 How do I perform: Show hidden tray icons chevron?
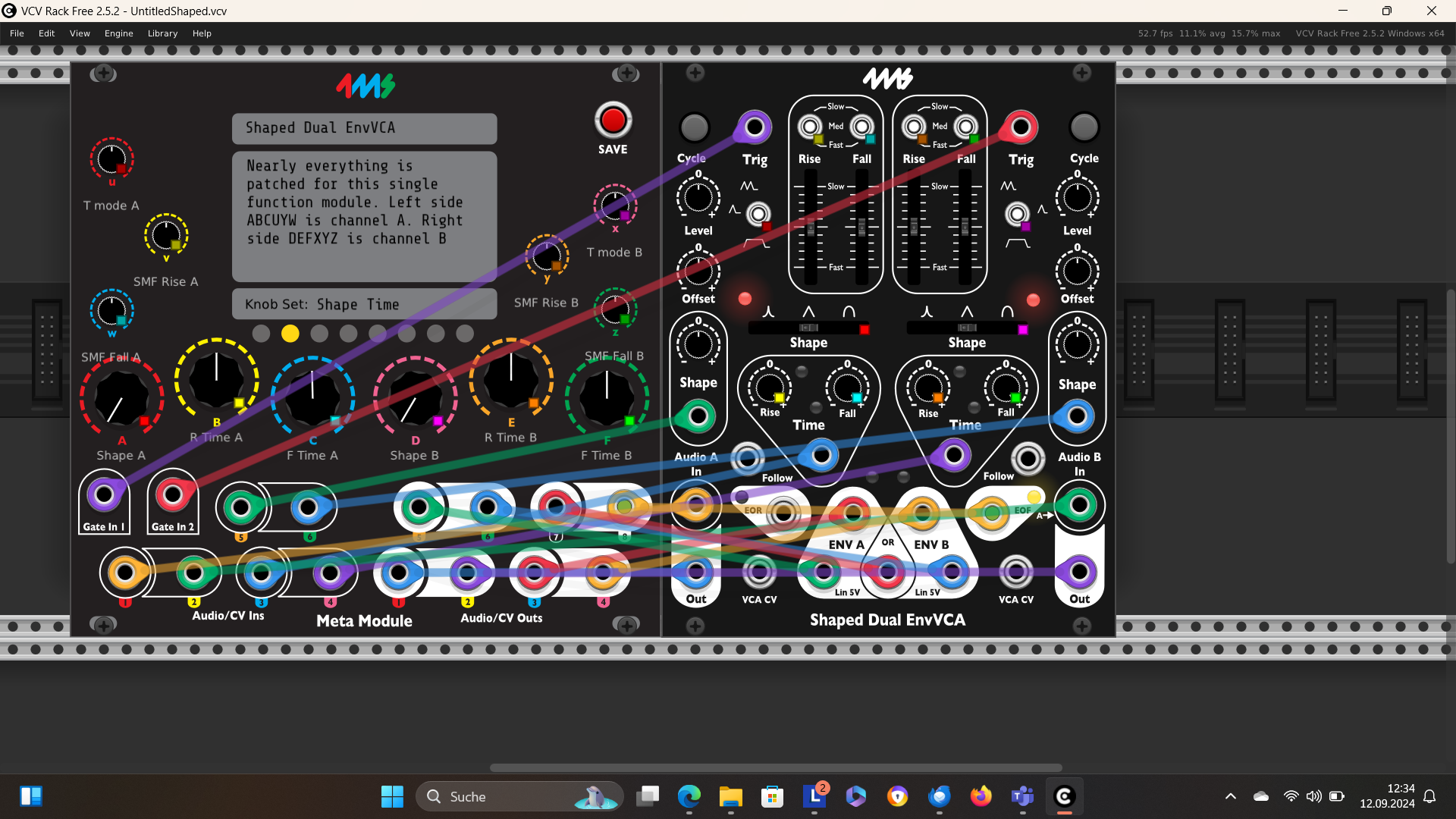click(1230, 796)
